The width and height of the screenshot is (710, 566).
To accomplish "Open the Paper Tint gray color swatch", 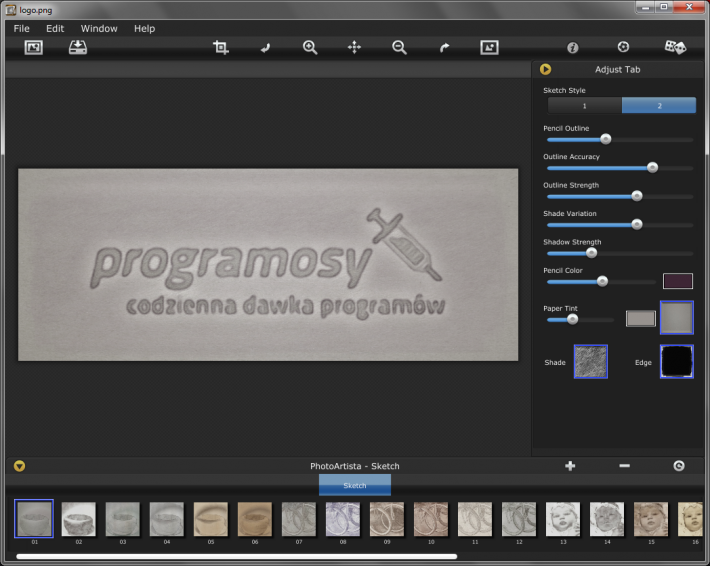I will (x=641, y=318).
